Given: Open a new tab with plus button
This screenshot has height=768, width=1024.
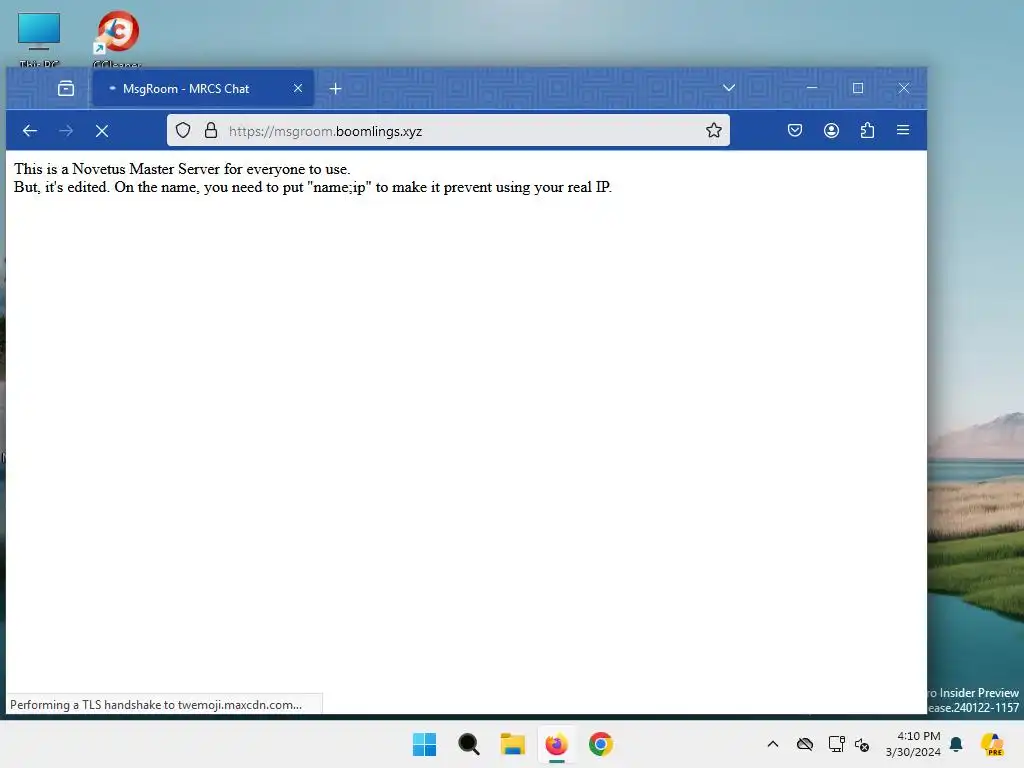Looking at the screenshot, I should [x=335, y=88].
